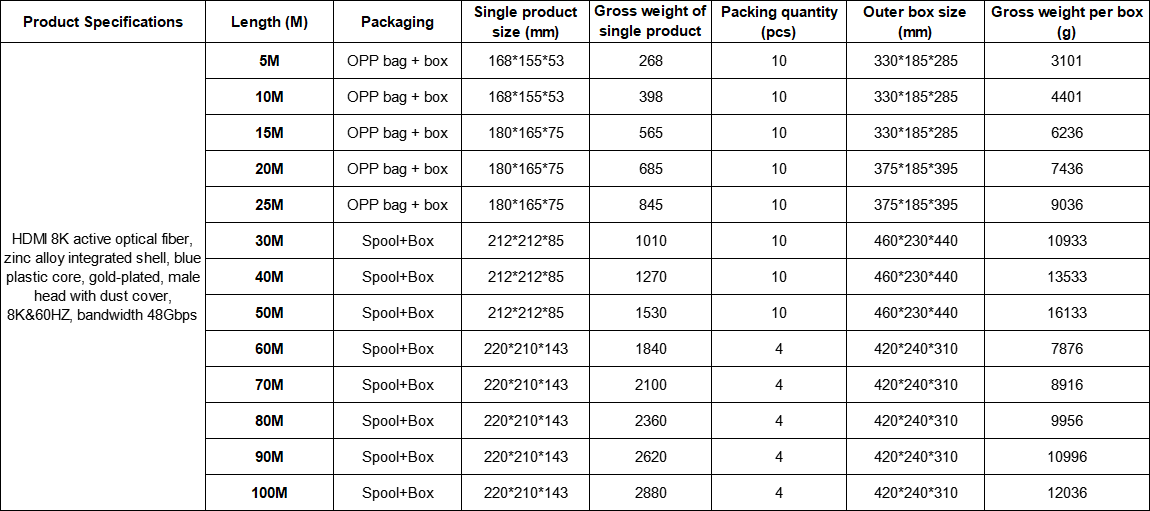
Task: Click the 3101 gross weight cell
Action: tap(1066, 61)
